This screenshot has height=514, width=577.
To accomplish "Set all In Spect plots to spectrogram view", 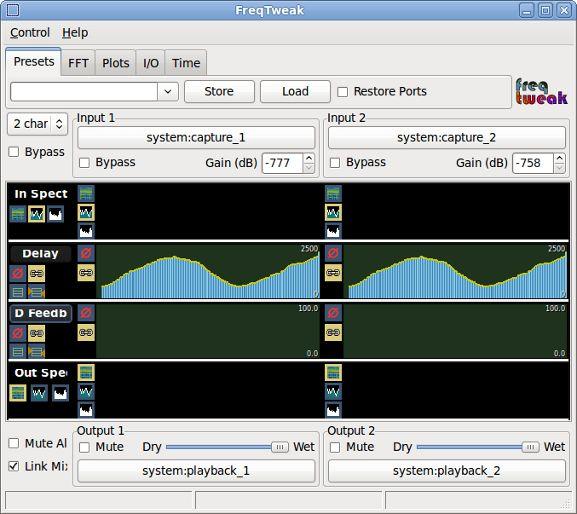I will point(18,214).
